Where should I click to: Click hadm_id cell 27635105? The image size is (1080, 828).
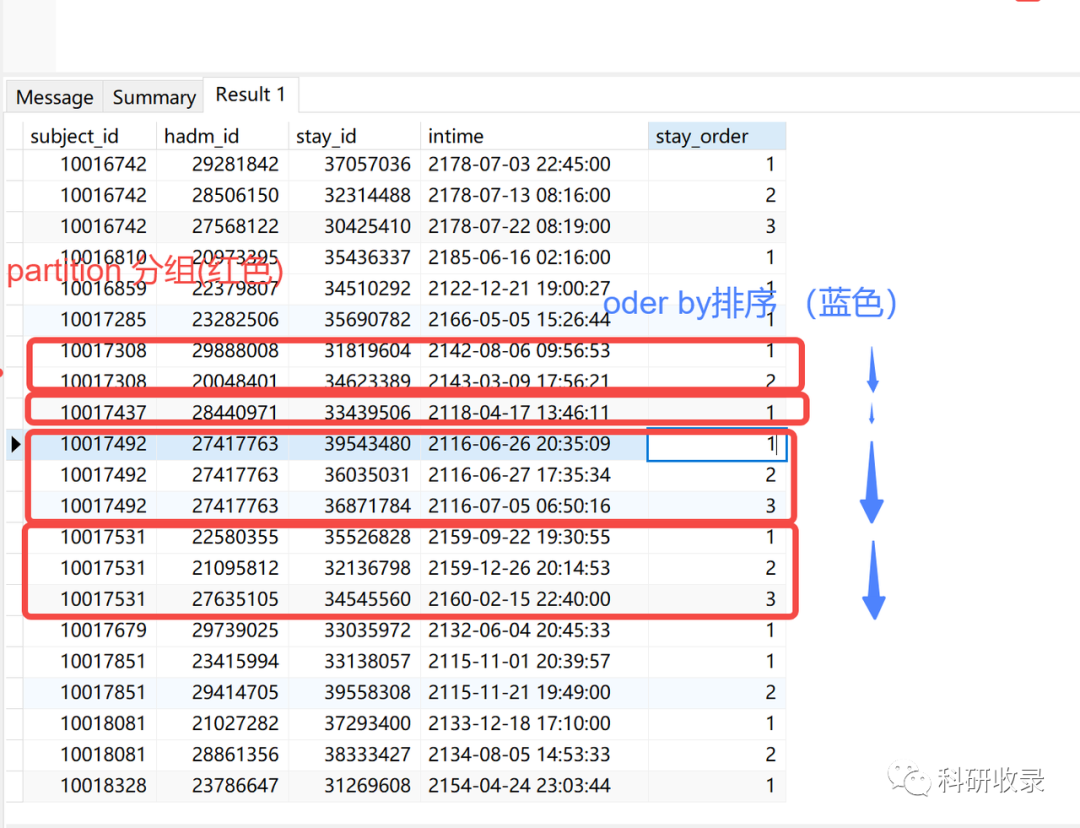click(222, 599)
